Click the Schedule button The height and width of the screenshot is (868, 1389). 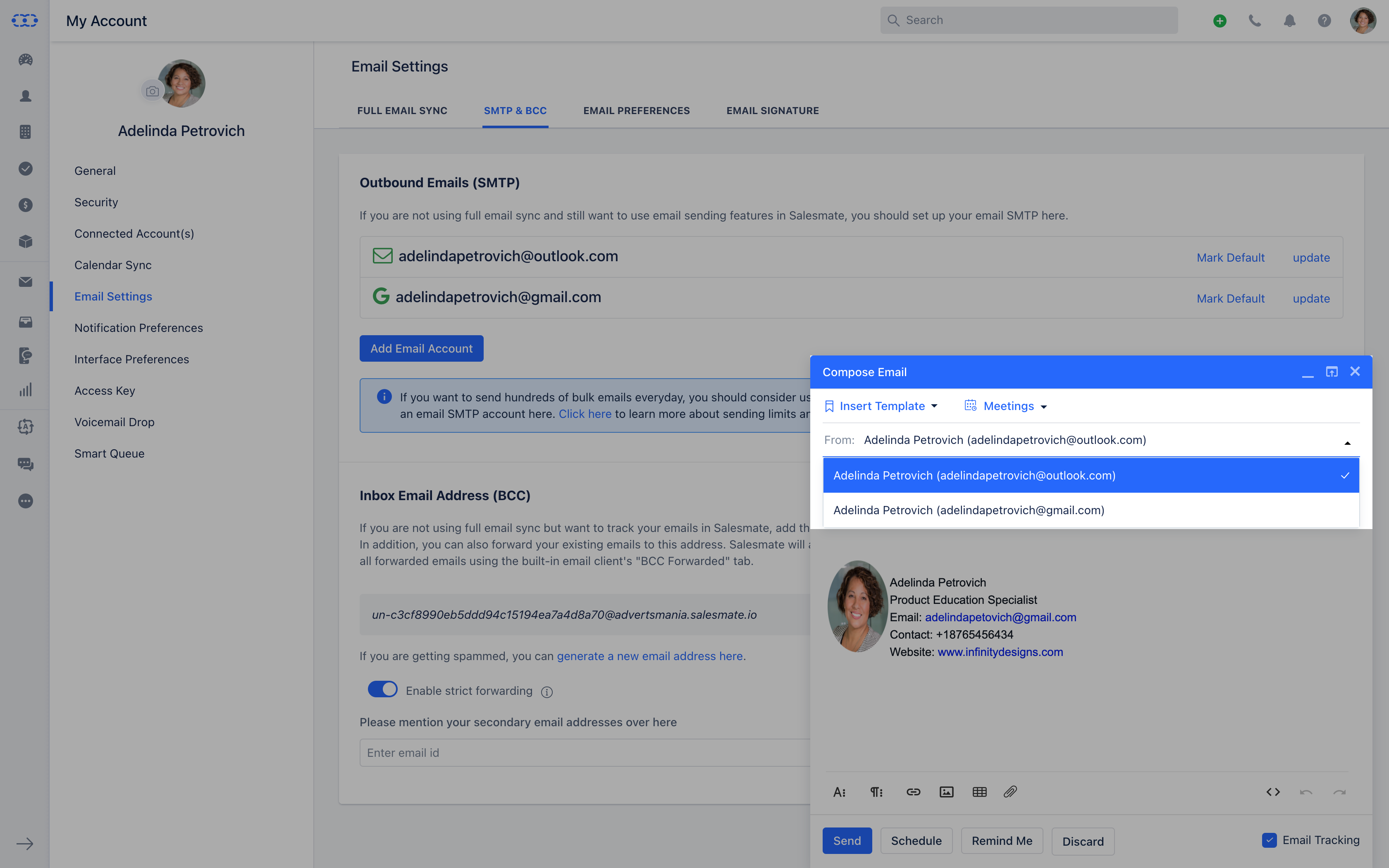click(x=916, y=841)
